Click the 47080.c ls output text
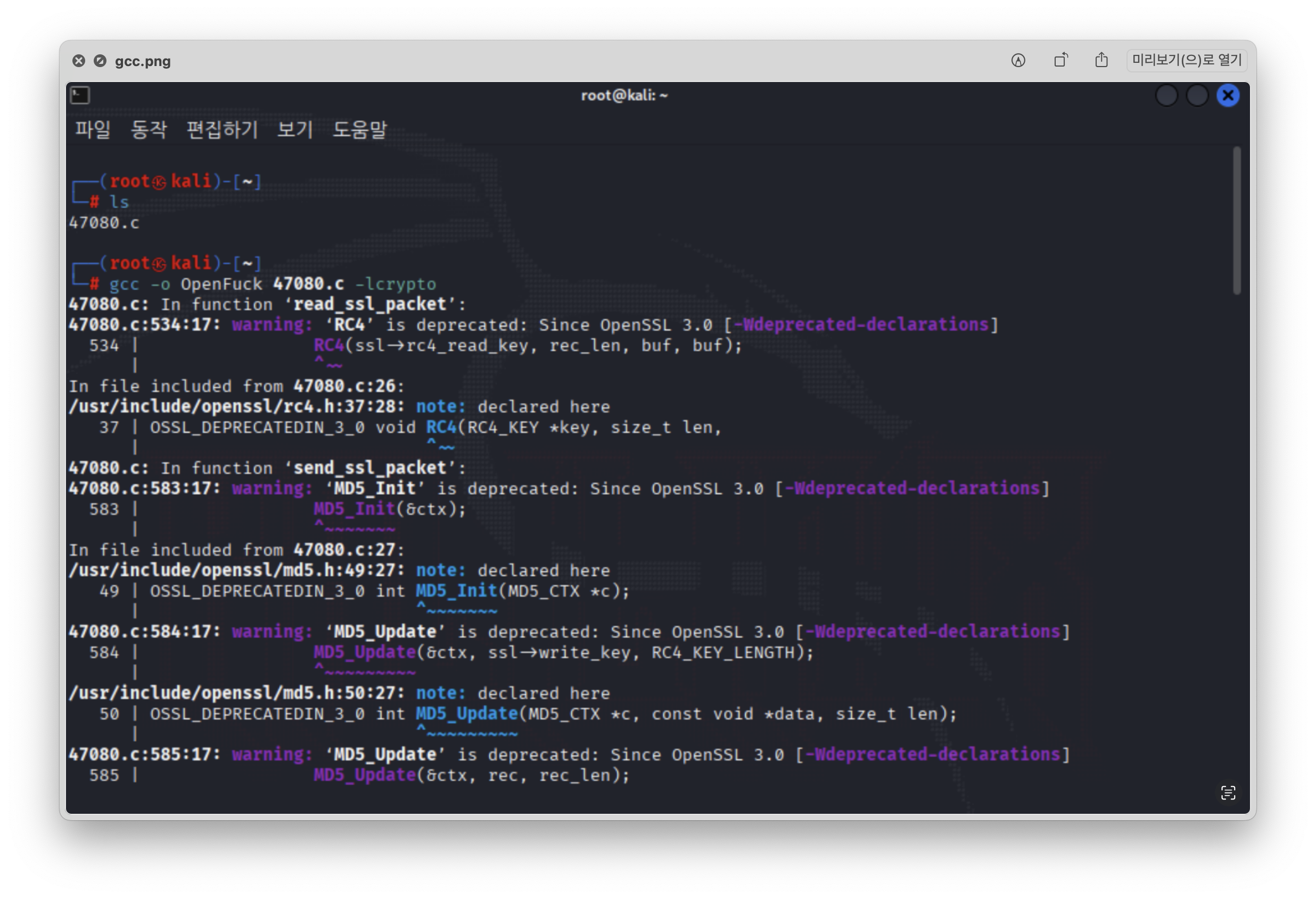 104,223
